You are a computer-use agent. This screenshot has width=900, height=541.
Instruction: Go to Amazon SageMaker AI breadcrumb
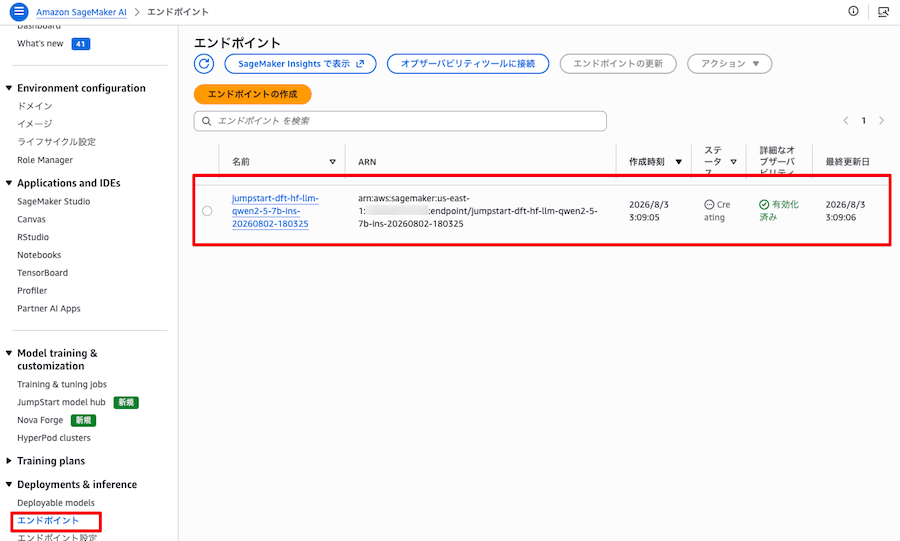coord(82,12)
